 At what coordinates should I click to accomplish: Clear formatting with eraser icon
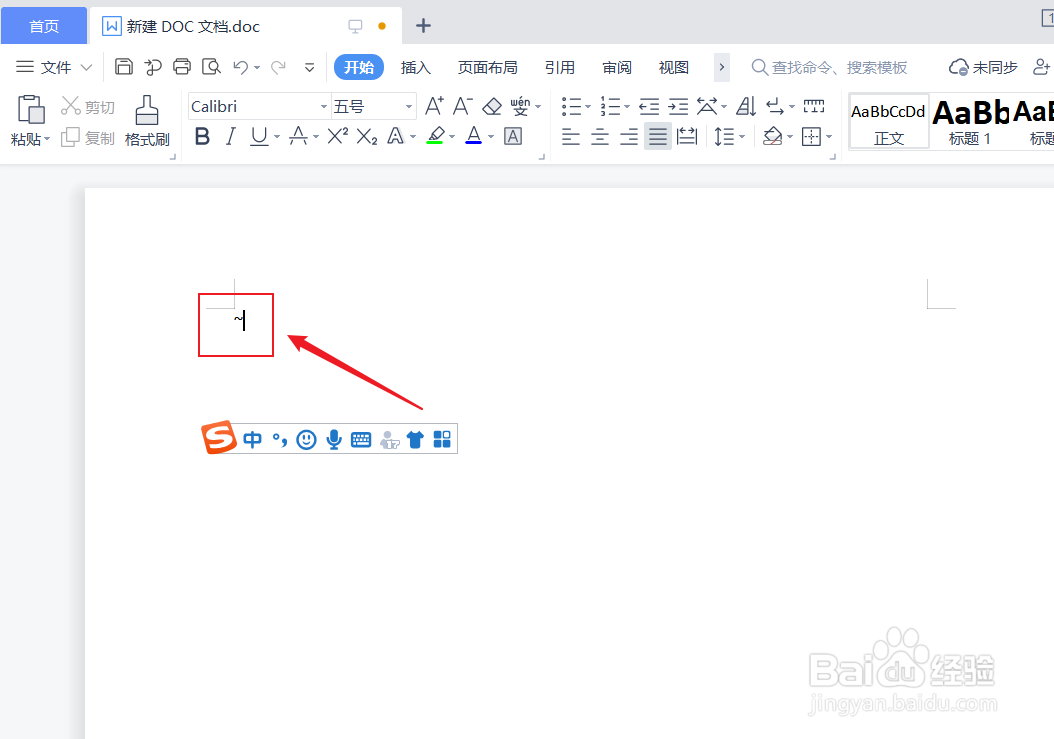tap(492, 106)
